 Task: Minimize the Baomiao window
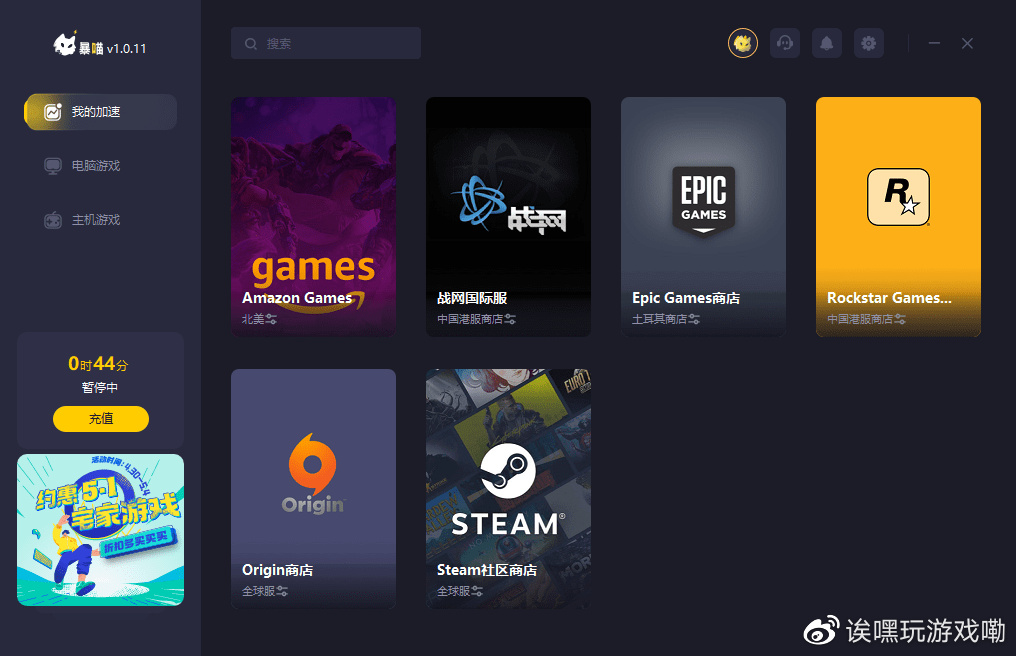934,43
